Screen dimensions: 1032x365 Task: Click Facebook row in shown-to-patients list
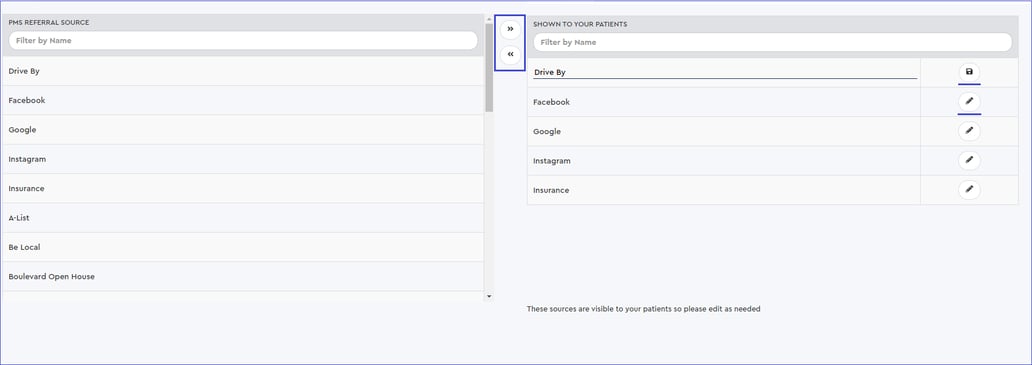pos(723,102)
